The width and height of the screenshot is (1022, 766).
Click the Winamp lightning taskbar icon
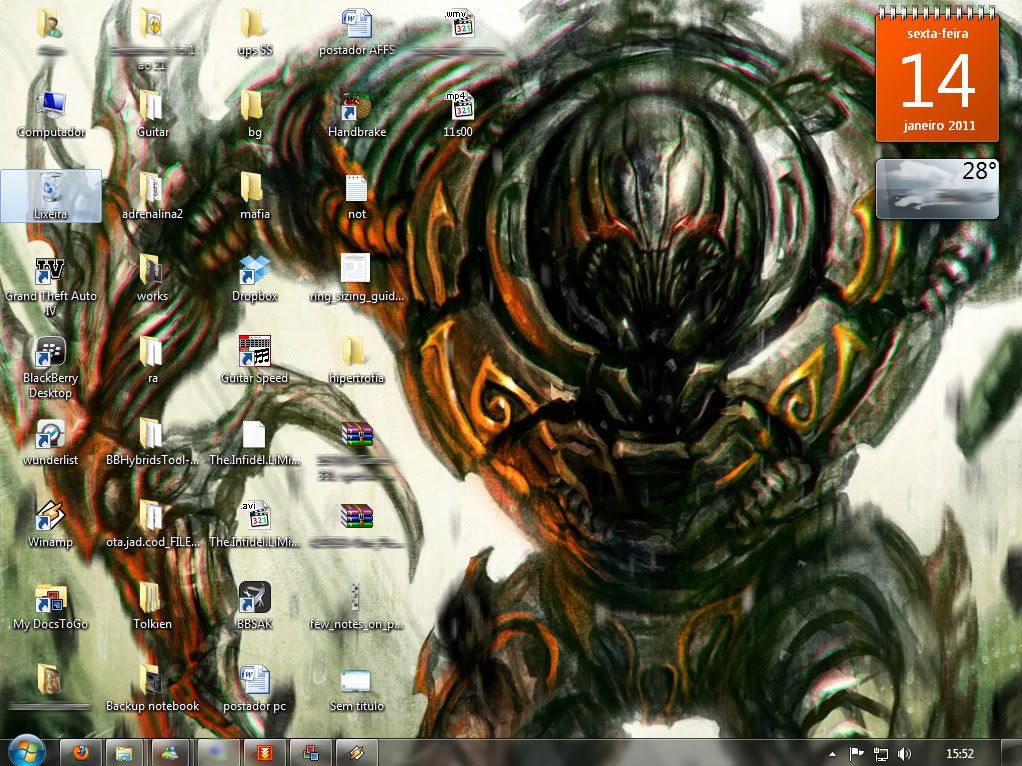[356, 753]
